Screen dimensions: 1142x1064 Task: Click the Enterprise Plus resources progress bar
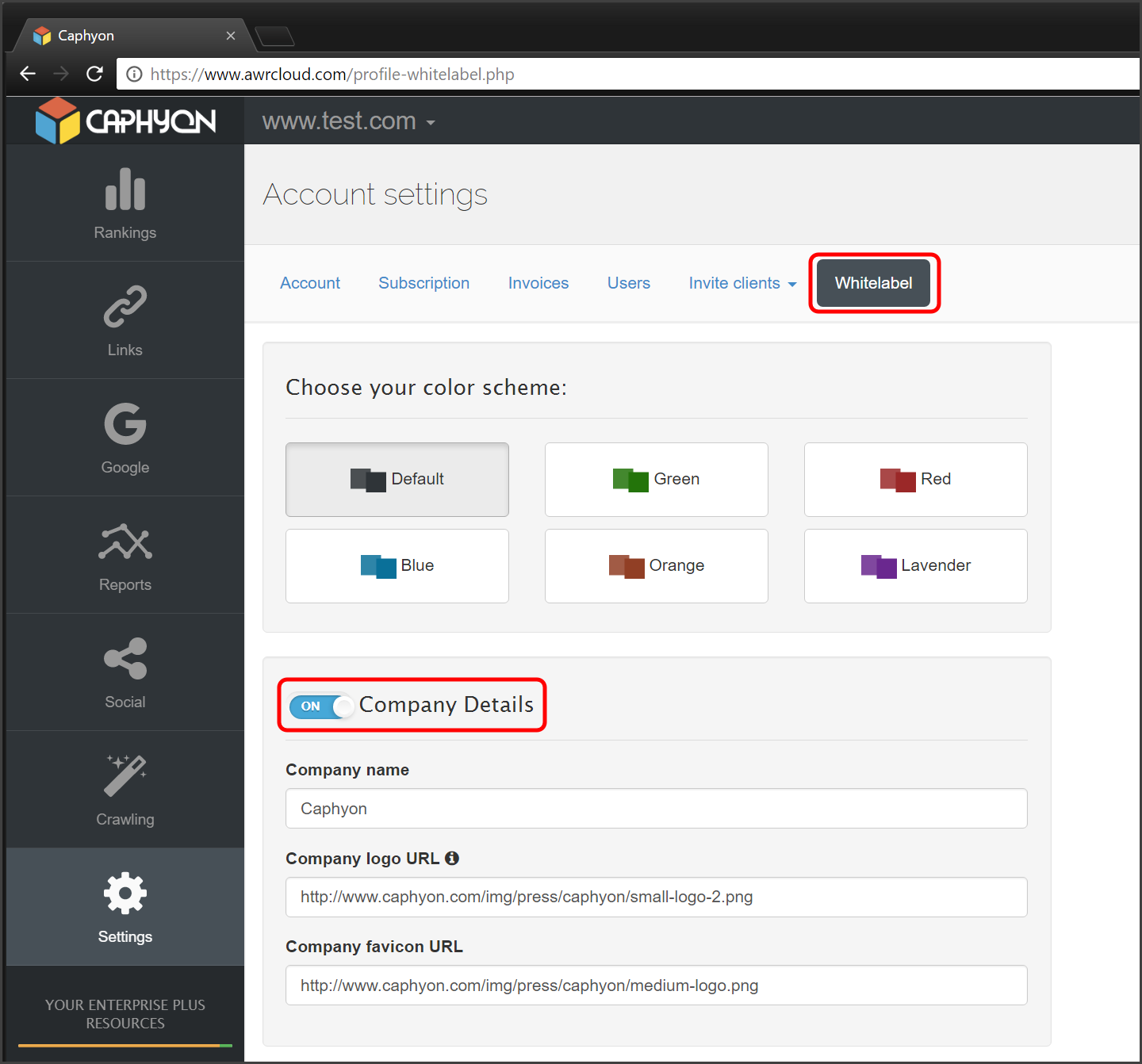click(125, 1046)
